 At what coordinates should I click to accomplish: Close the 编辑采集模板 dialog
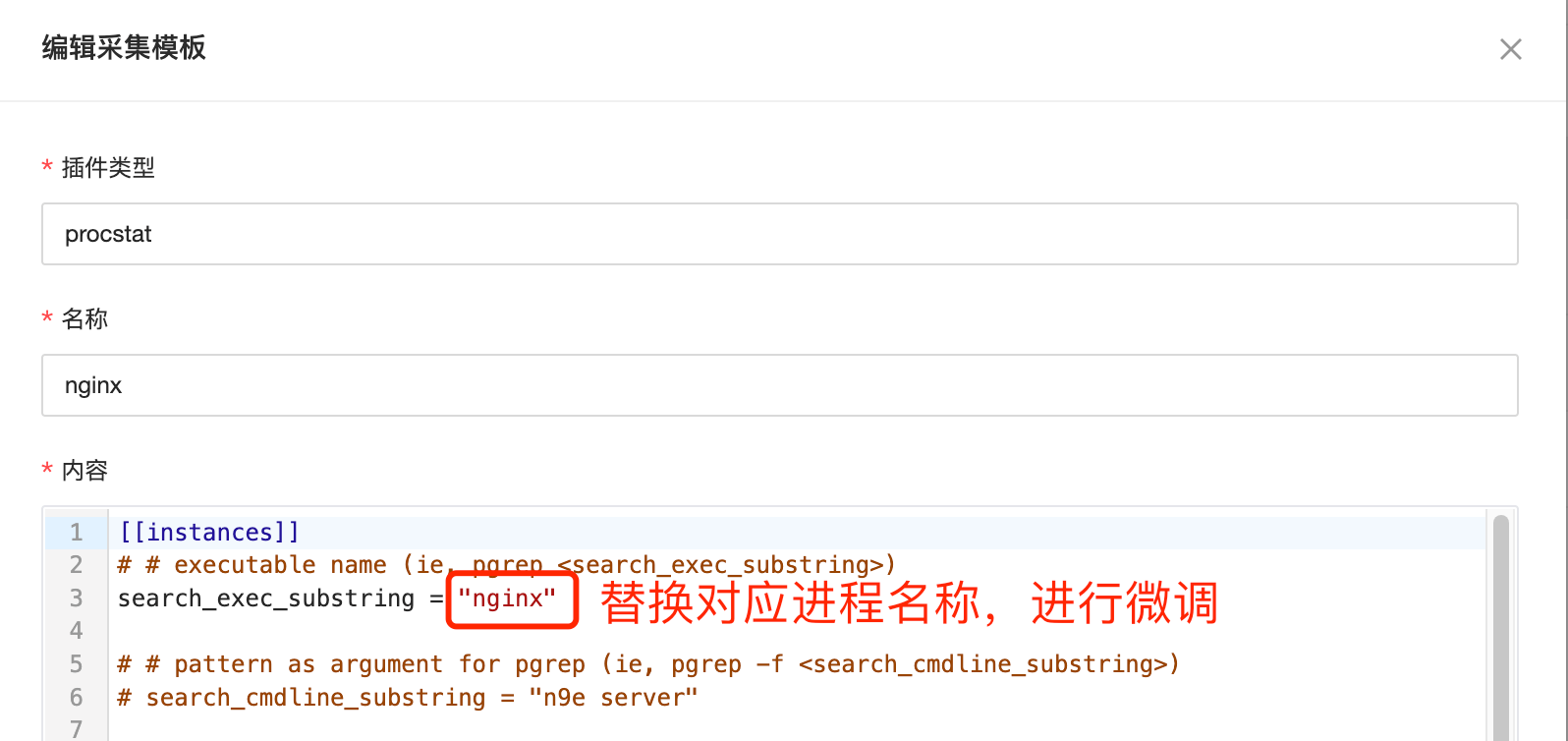pyautogui.click(x=1510, y=49)
